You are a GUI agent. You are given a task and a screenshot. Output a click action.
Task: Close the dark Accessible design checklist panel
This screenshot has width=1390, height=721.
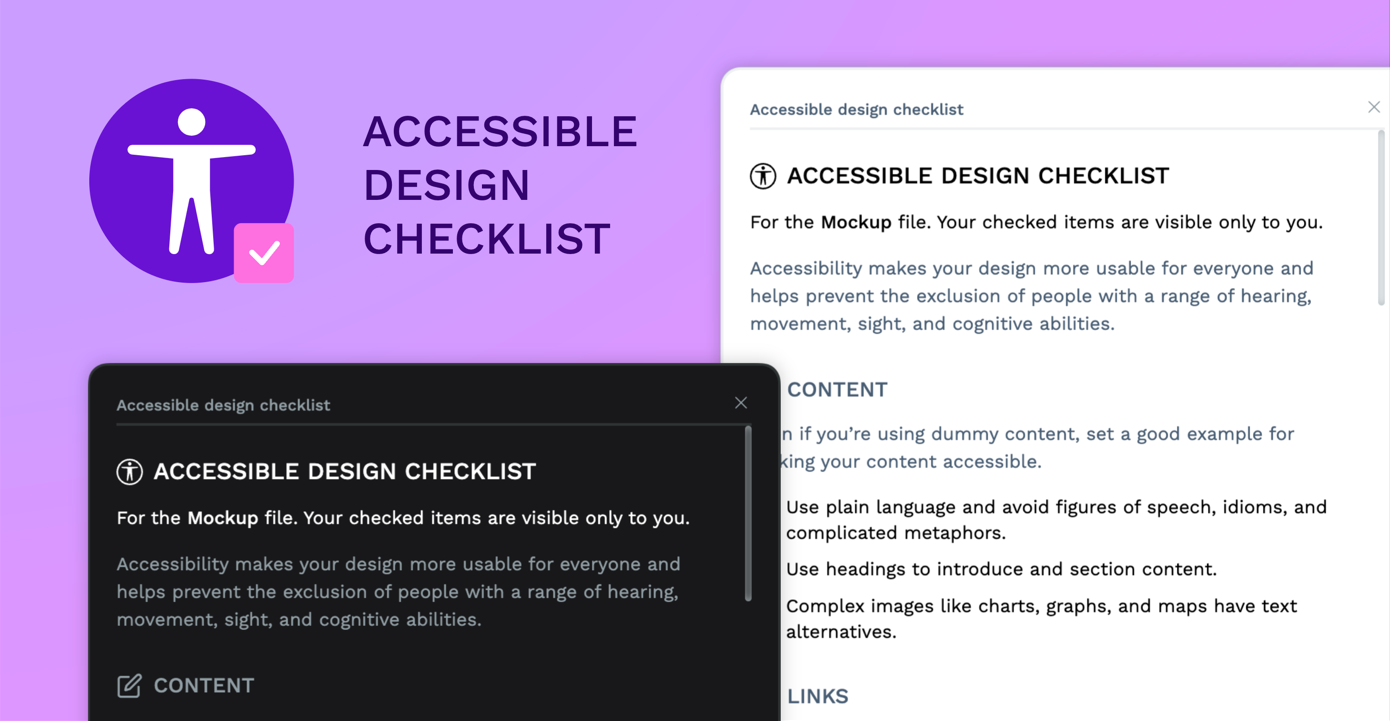click(x=741, y=403)
